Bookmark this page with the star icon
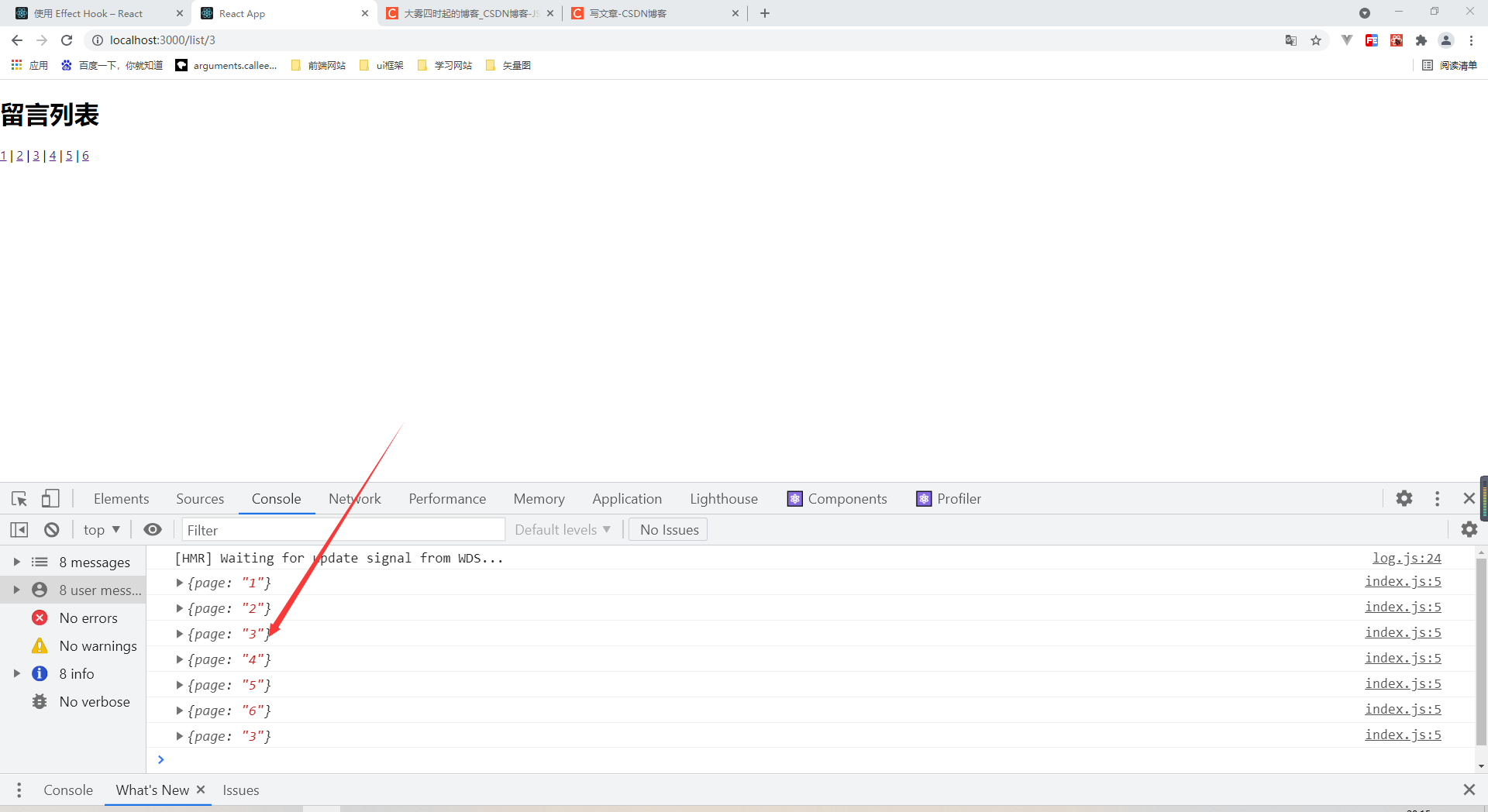This screenshot has width=1488, height=812. (x=1316, y=40)
